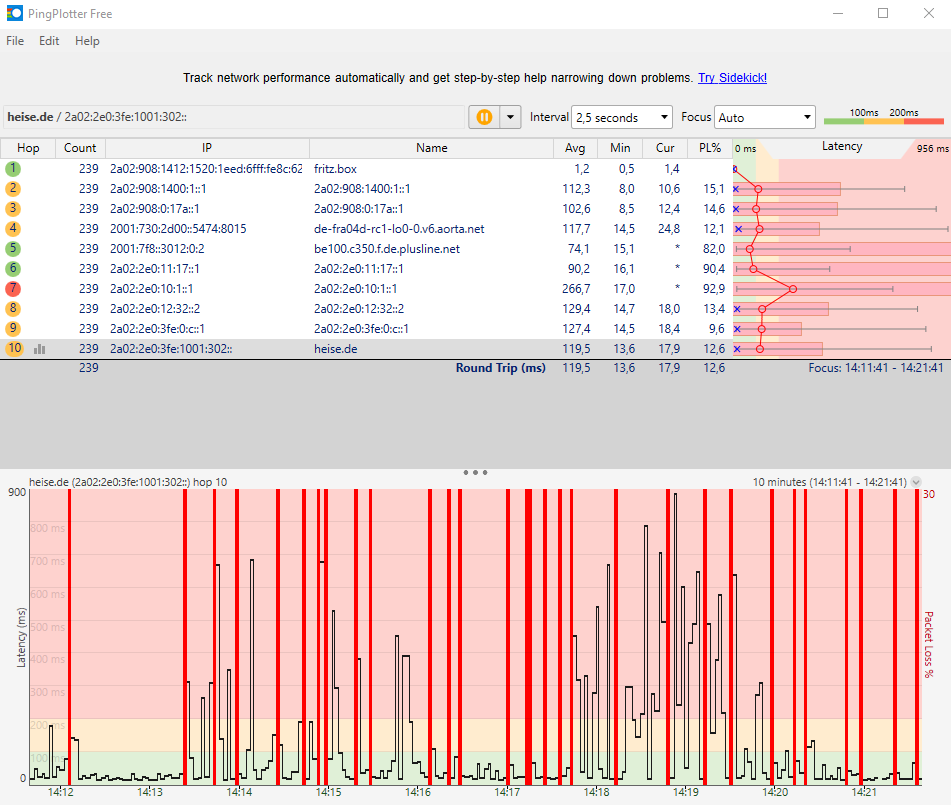Image resolution: width=951 pixels, height=805 pixels.
Task: Open the dropdown arrow beside the pause button
Action: coord(511,117)
